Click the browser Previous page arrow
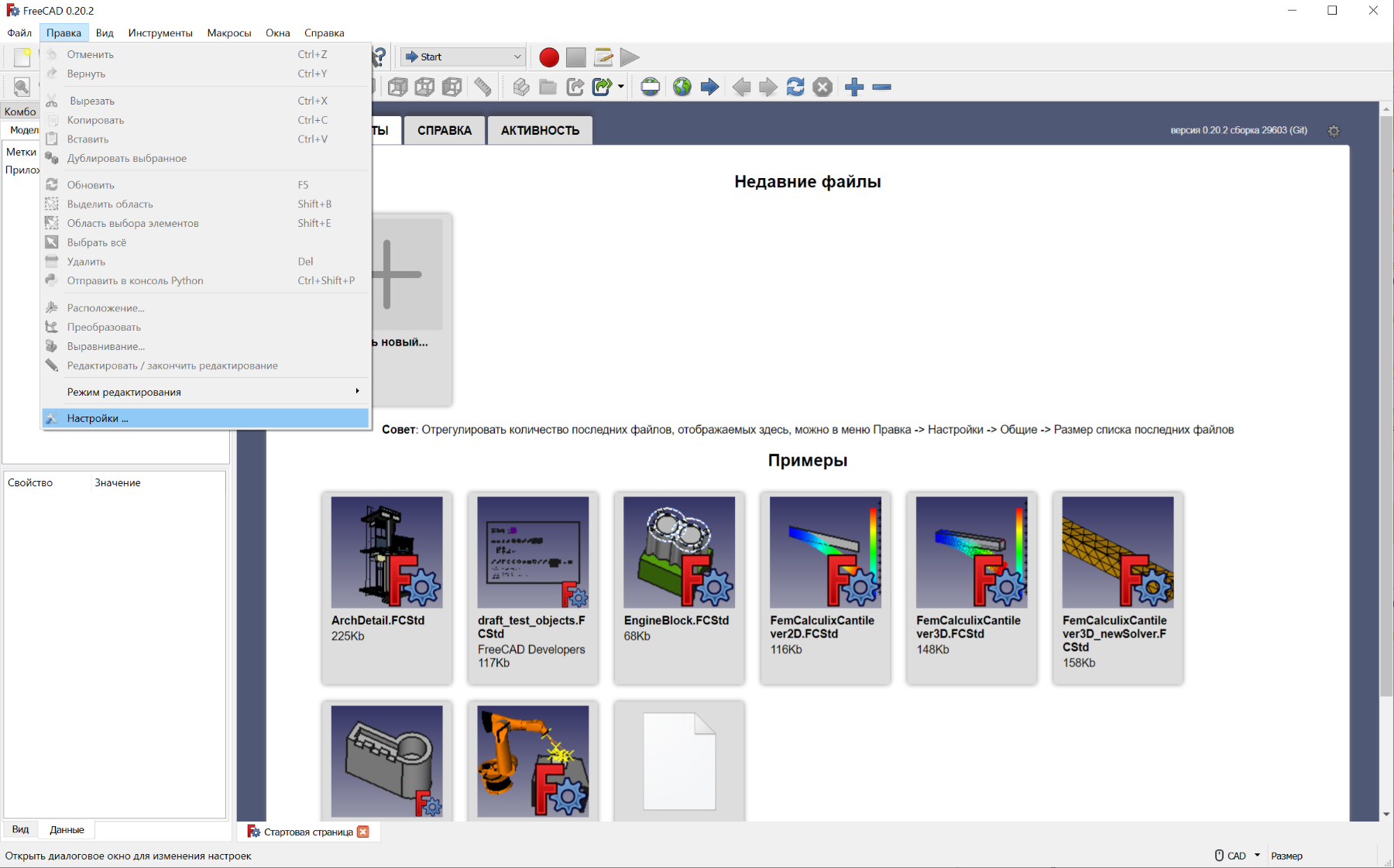 click(x=741, y=87)
